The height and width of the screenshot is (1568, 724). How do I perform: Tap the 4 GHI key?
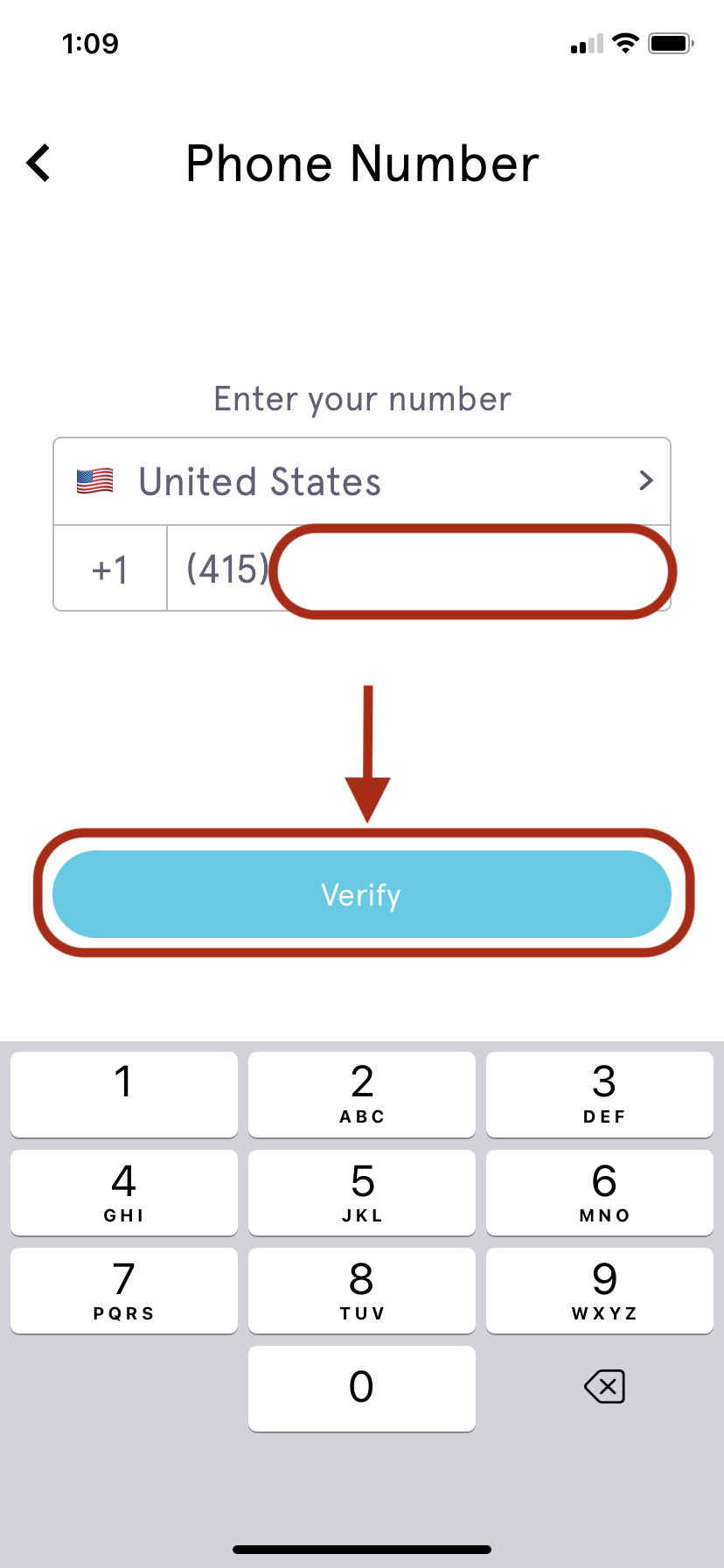[x=124, y=1193]
